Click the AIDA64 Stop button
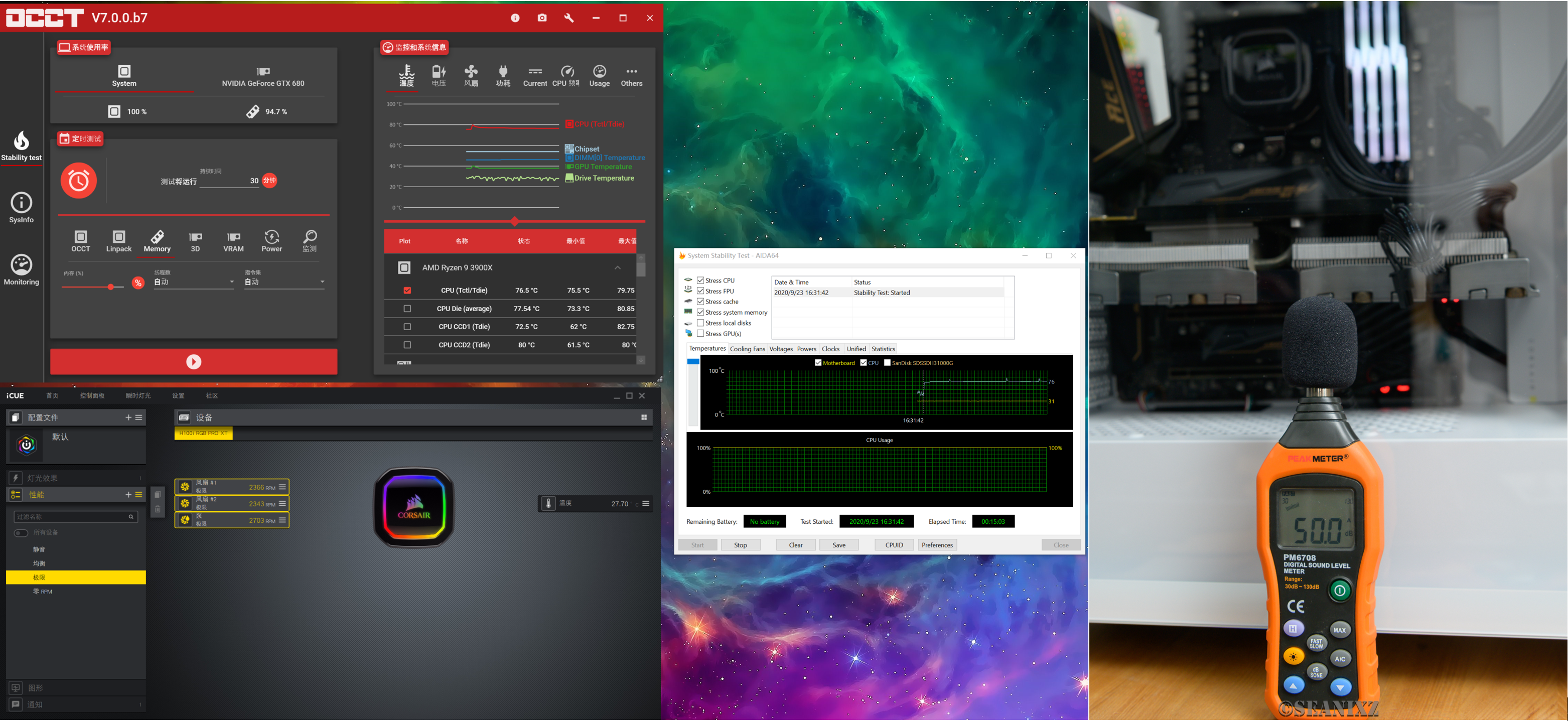This screenshot has height=721, width=1568. [740, 545]
